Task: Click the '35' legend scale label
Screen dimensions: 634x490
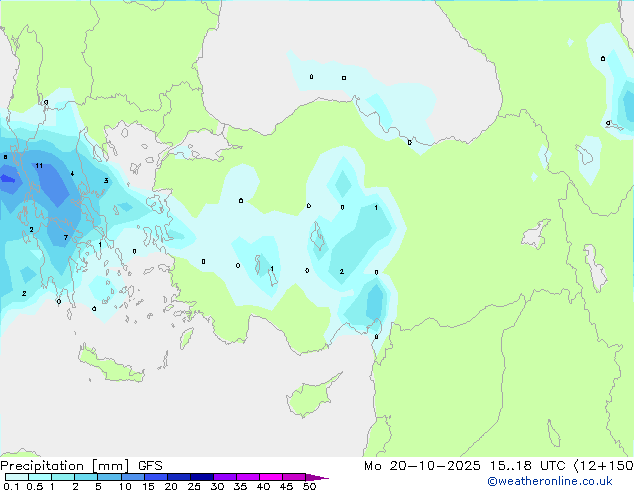Action: 240,486
